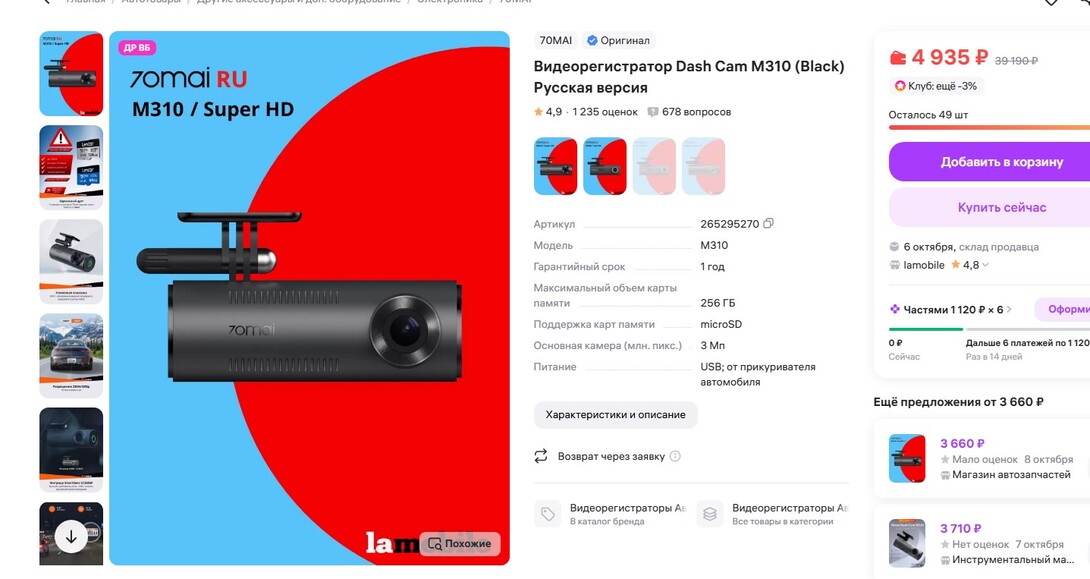Expand the Частями 1 120 ₽ × 6 installment details
Viewport: 1090px width, 579px height.
(950, 309)
